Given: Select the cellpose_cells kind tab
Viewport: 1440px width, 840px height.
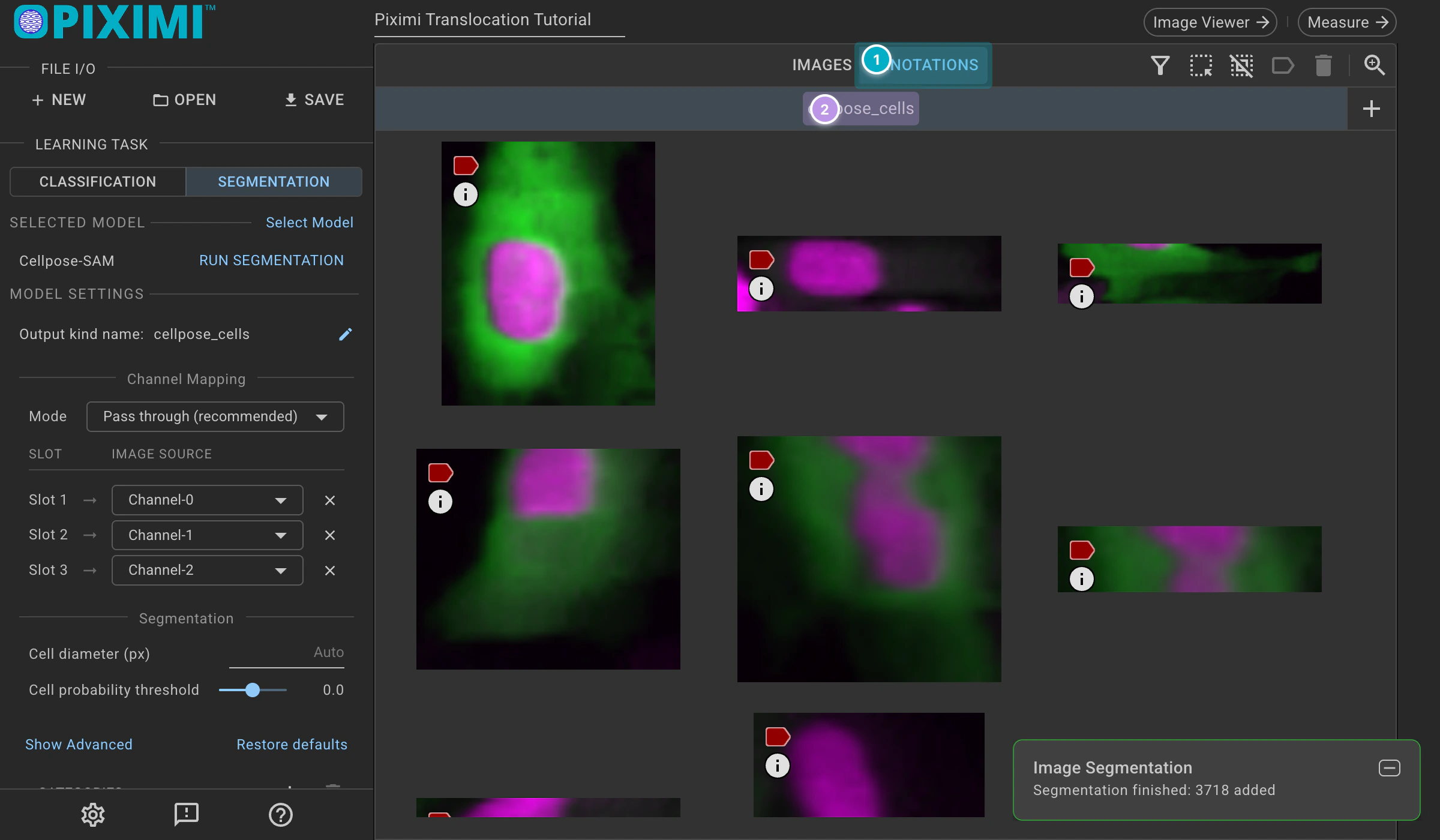Looking at the screenshot, I should pyautogui.click(x=861, y=109).
